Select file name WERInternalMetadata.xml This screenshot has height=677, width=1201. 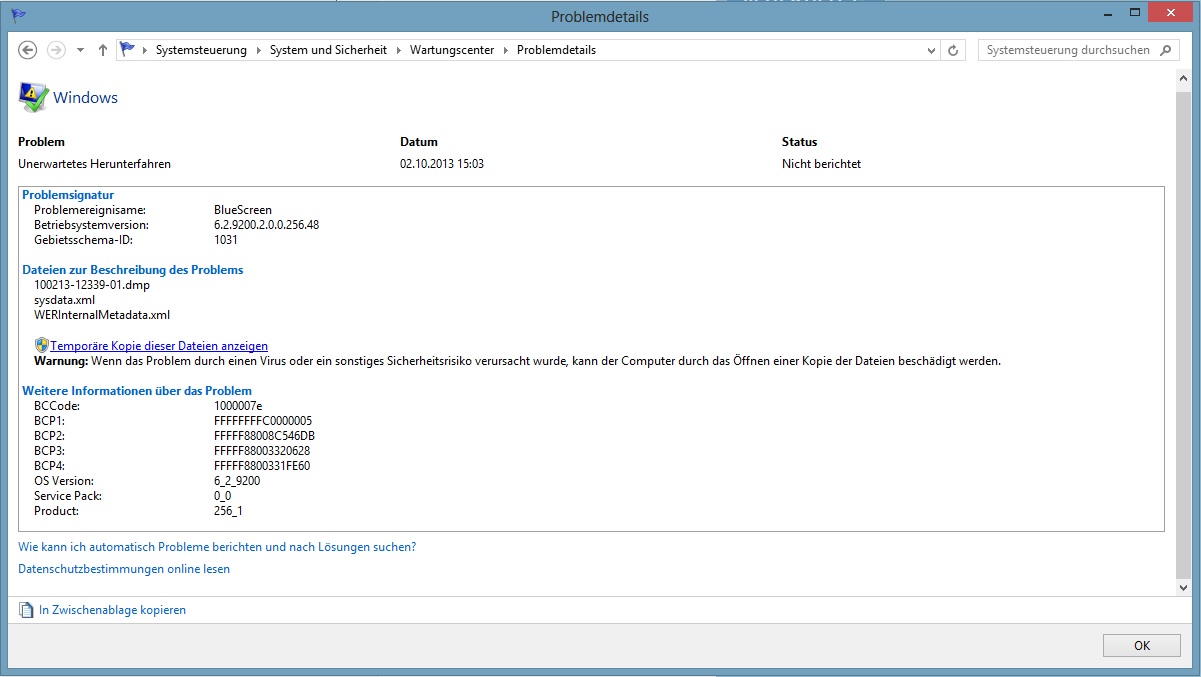(102, 315)
